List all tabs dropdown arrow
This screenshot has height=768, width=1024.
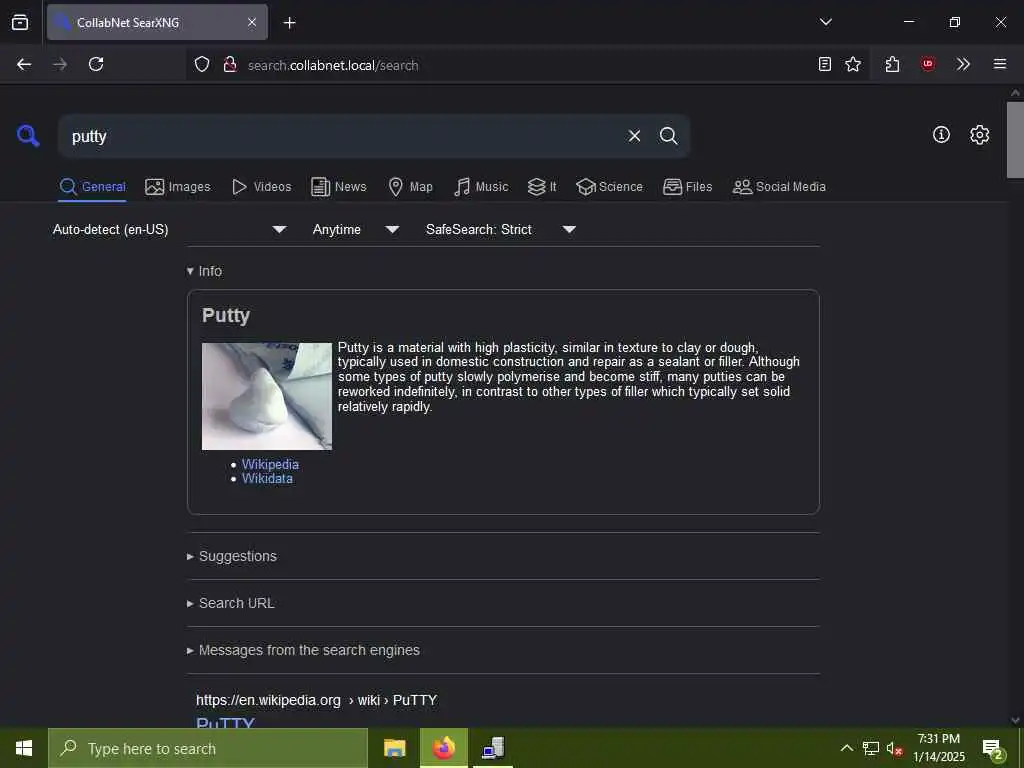pos(825,22)
